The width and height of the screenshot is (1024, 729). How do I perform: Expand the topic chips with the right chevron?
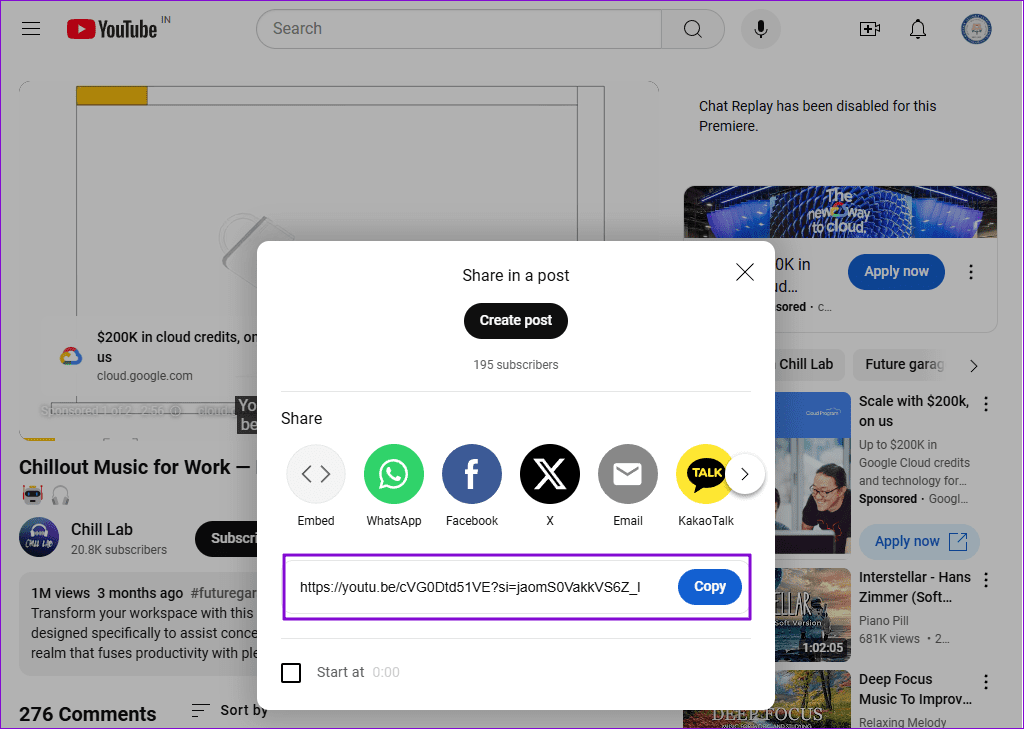(973, 366)
